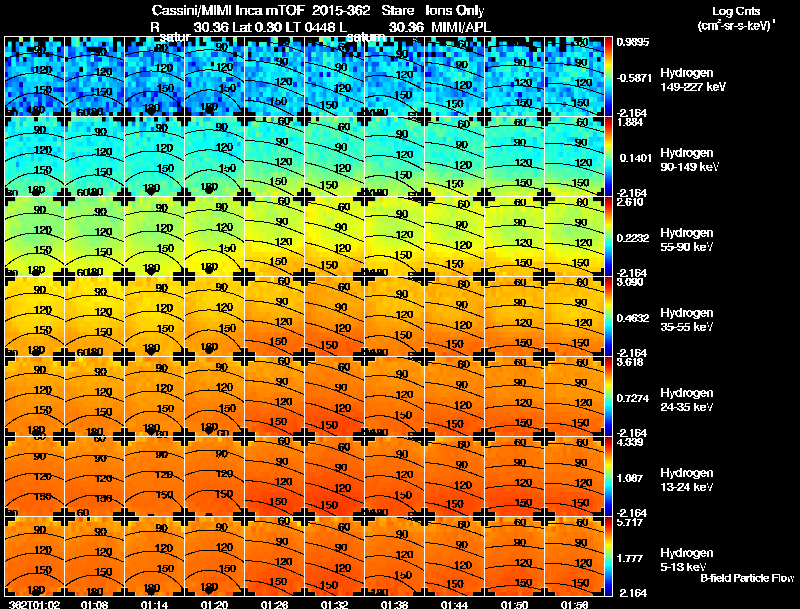Click the 01:14 time label

tap(154, 604)
